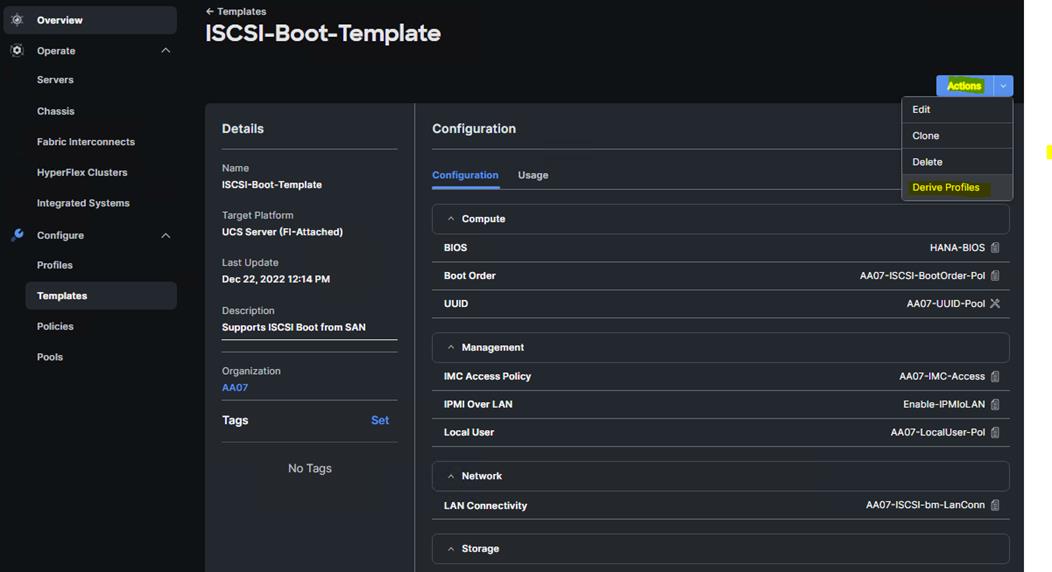
Task: Click the HANA-BIOS policy value
Action: click(x=957, y=247)
